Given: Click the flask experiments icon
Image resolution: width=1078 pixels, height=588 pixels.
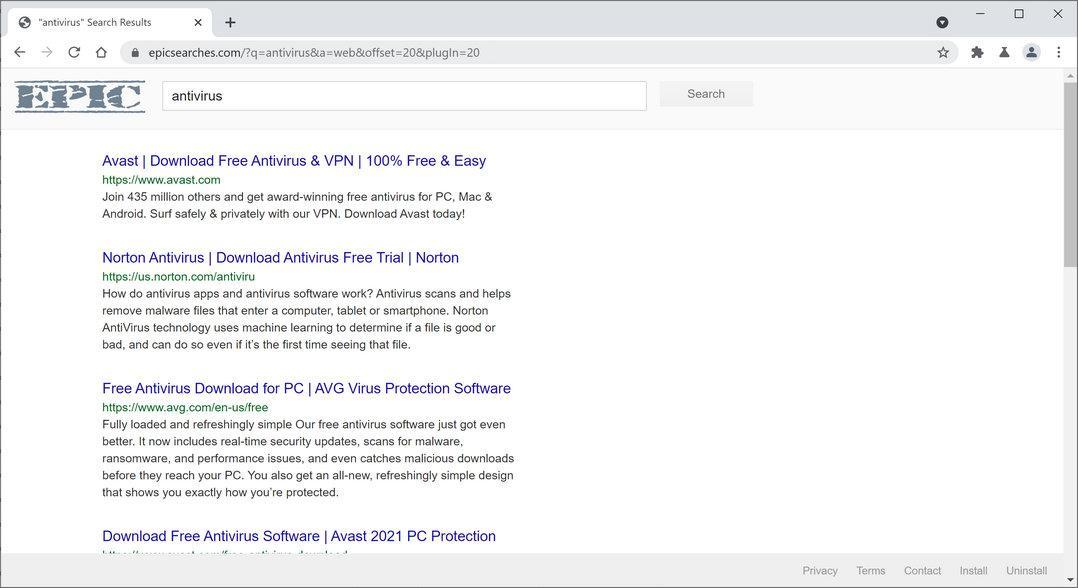Looking at the screenshot, I should (1004, 52).
